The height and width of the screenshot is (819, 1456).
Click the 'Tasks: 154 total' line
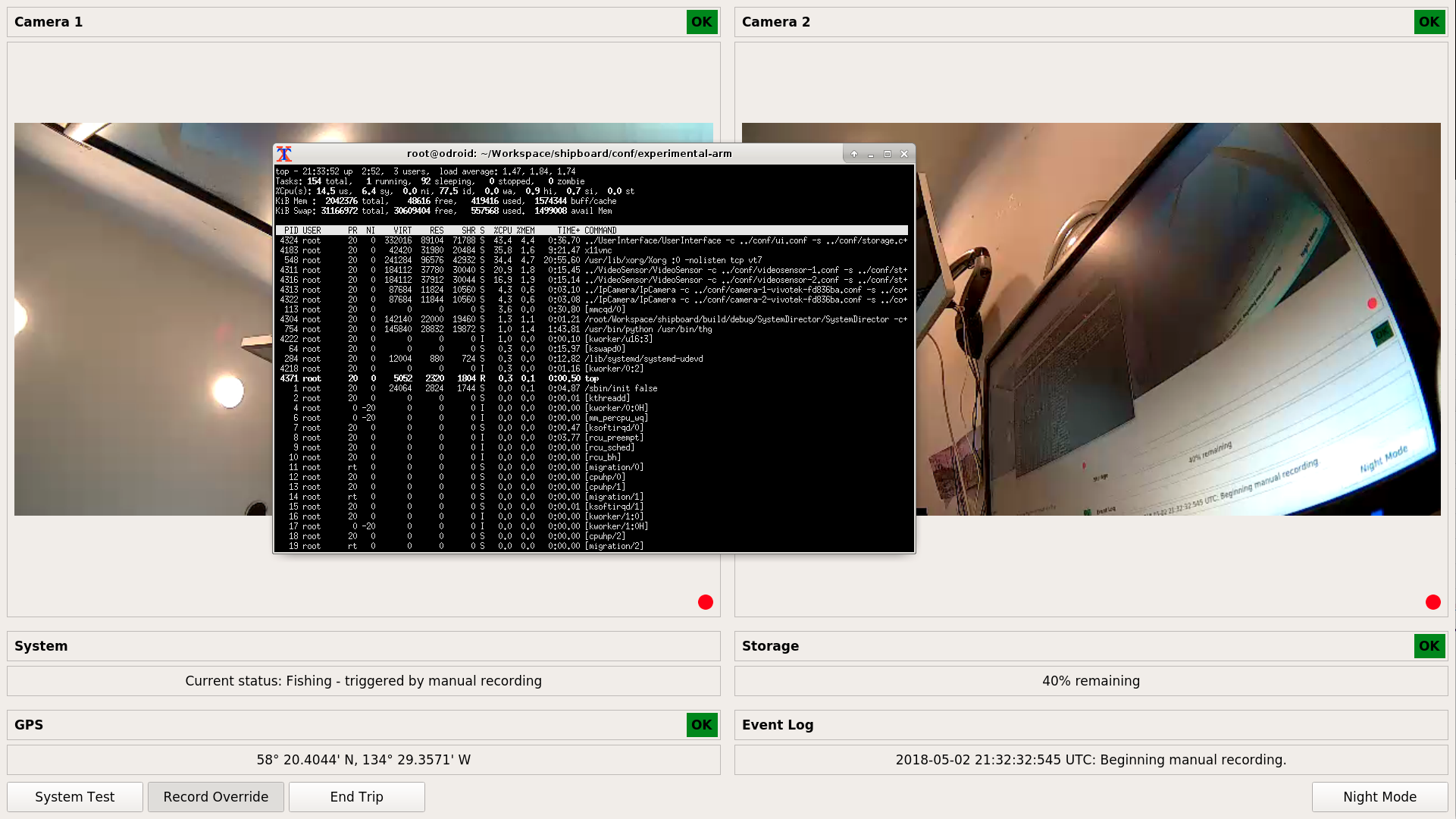[431, 181]
